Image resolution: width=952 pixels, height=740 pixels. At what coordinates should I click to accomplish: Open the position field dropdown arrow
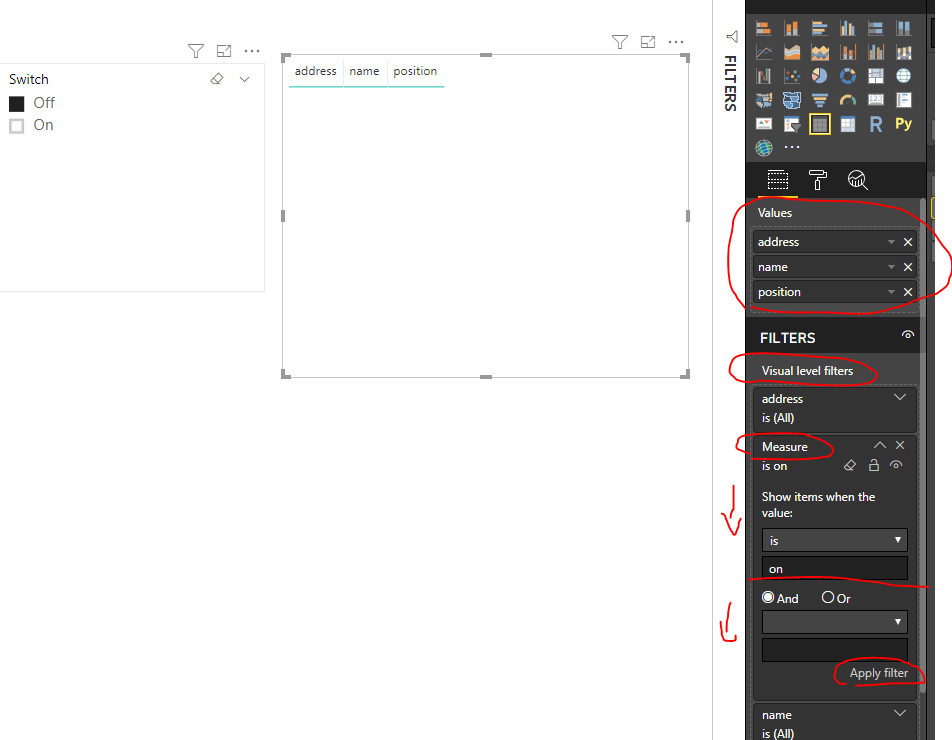pyautogui.click(x=891, y=292)
